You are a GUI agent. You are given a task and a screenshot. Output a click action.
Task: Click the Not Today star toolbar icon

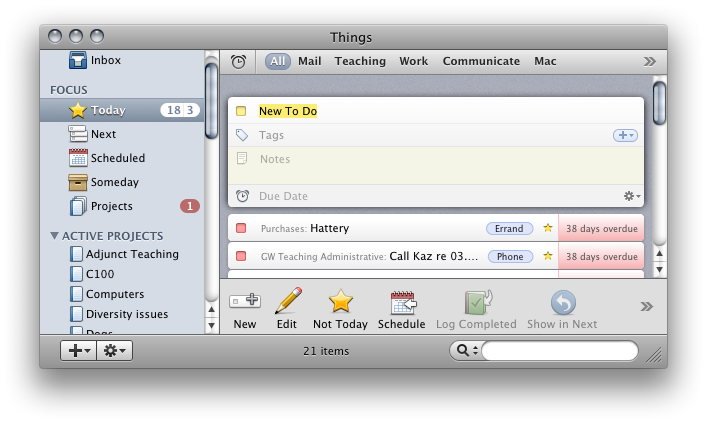pyautogui.click(x=340, y=301)
